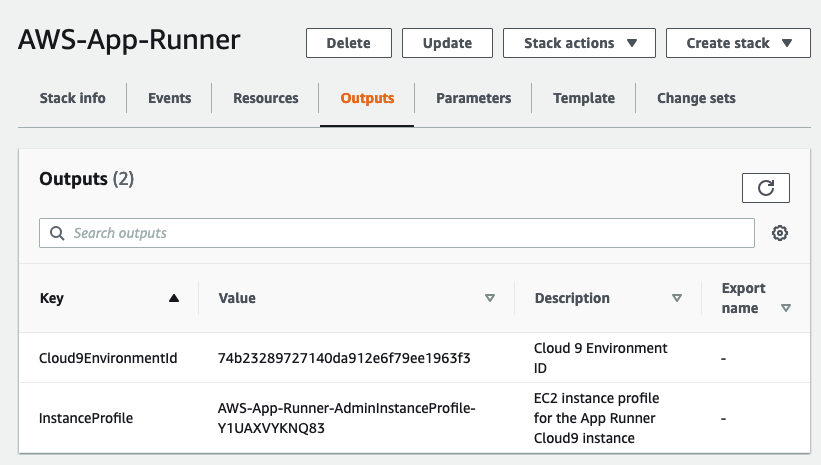Click the Key column header

[x=51, y=298]
